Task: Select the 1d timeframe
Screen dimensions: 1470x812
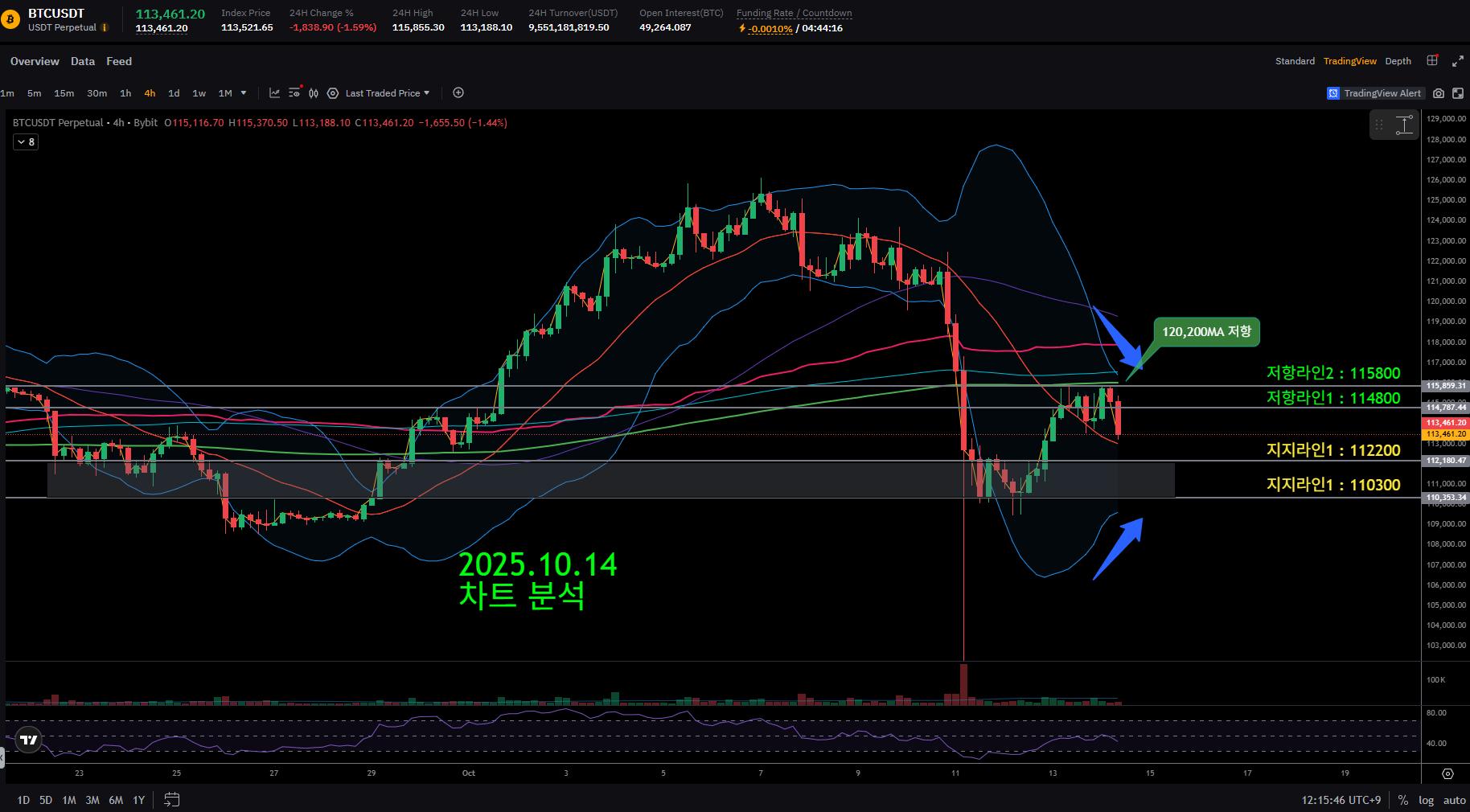Action: pyautogui.click(x=174, y=93)
